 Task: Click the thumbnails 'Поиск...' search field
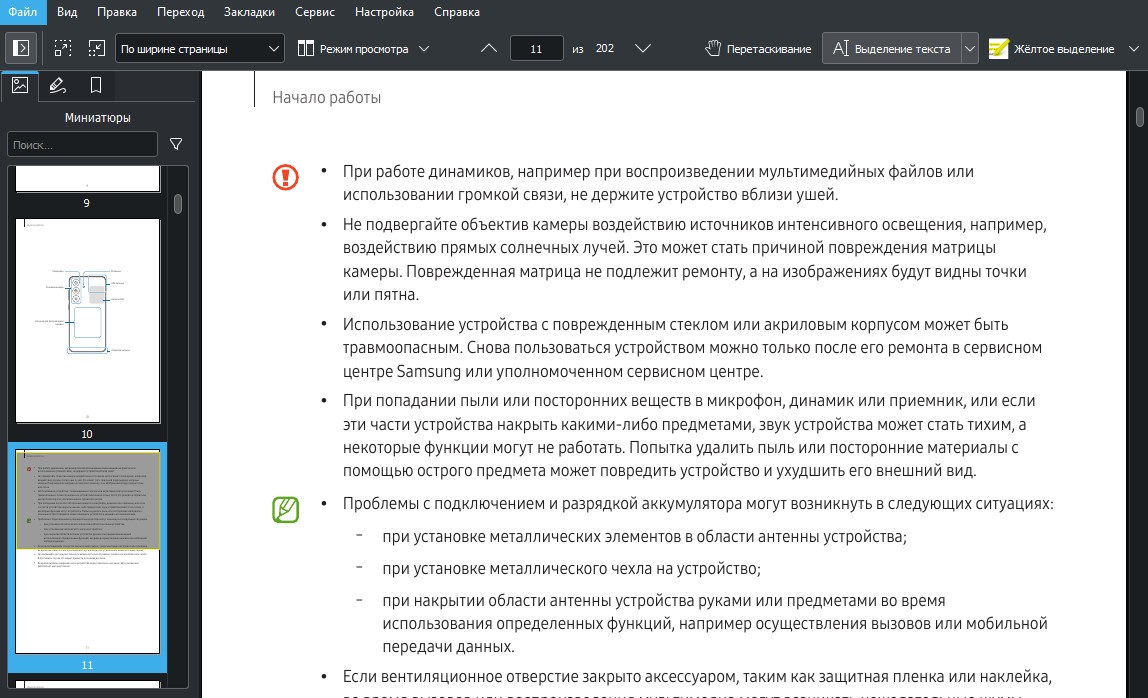pyautogui.click(x=82, y=144)
